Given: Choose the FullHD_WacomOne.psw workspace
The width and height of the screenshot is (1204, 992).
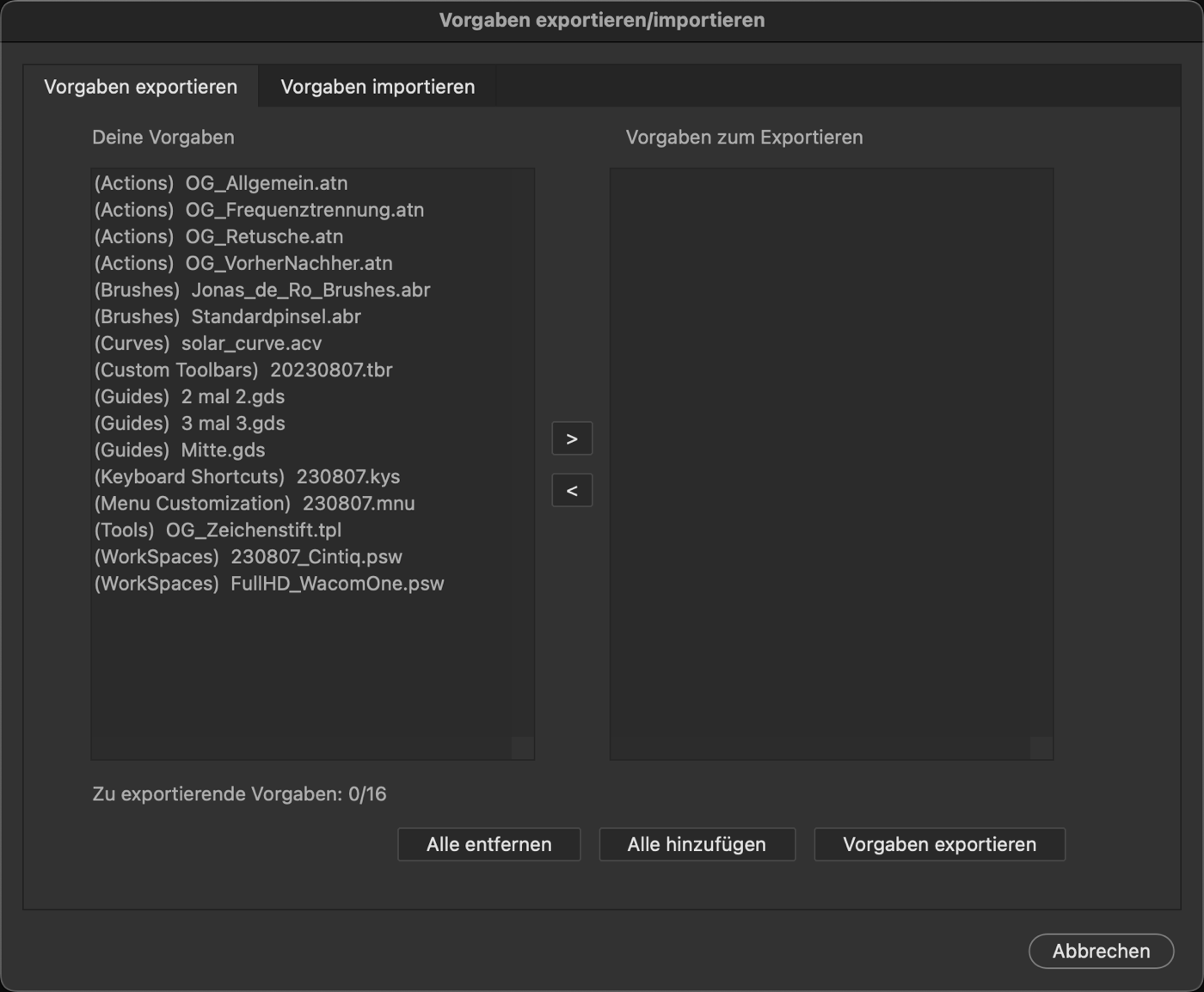Looking at the screenshot, I should (269, 583).
